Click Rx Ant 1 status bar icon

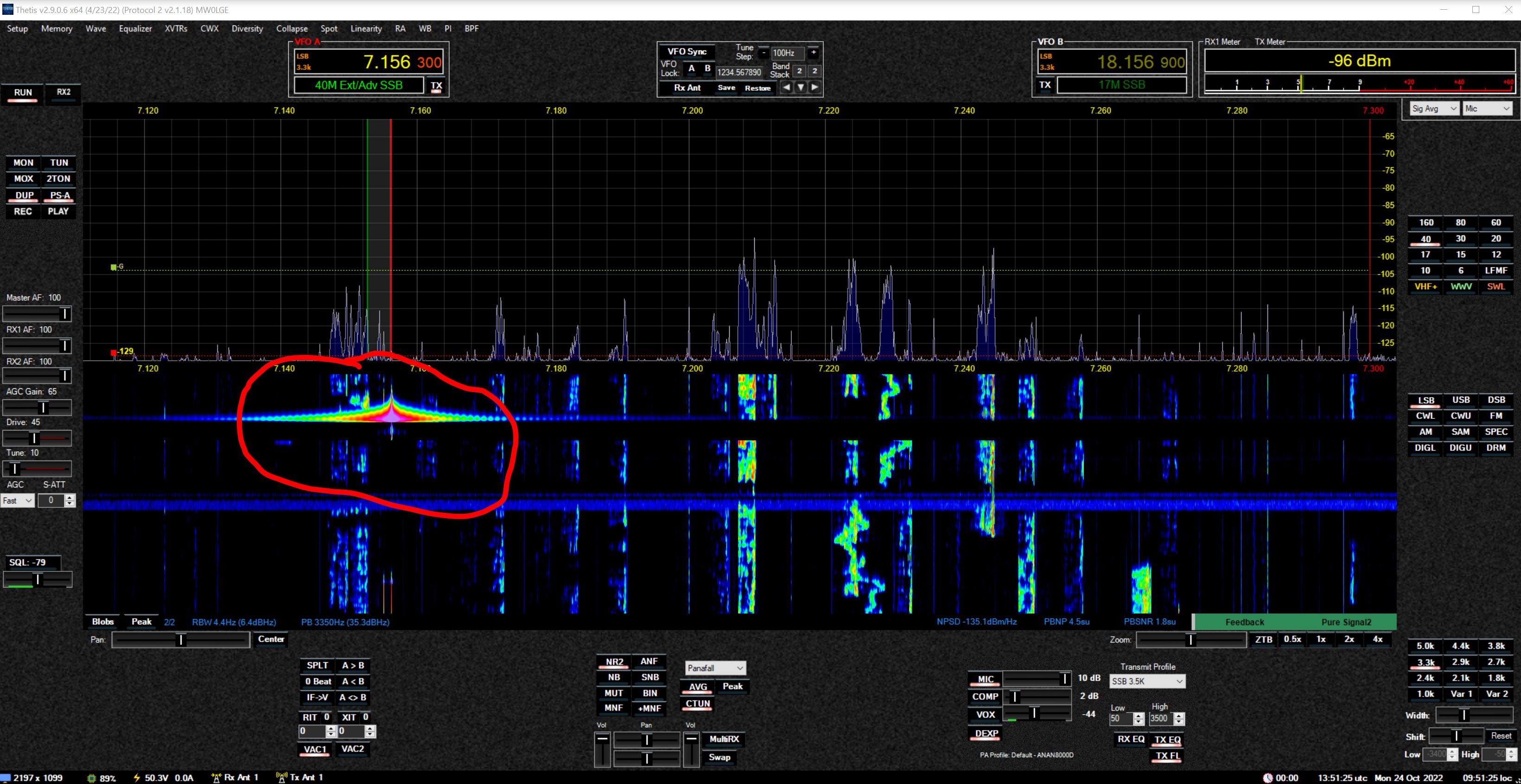coord(216,778)
